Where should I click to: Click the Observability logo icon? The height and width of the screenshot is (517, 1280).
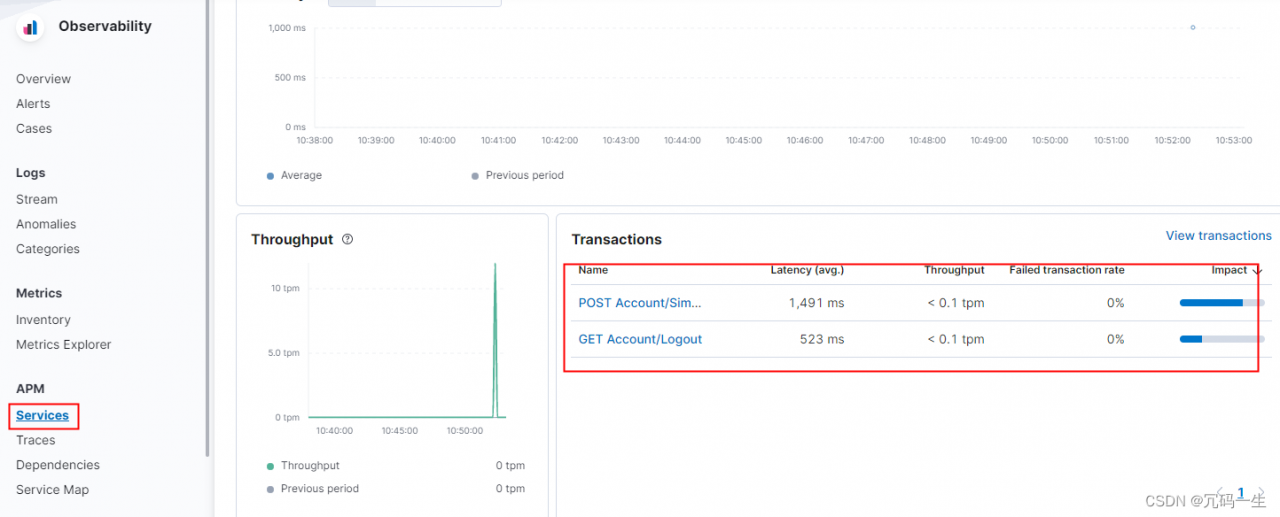[x=30, y=27]
